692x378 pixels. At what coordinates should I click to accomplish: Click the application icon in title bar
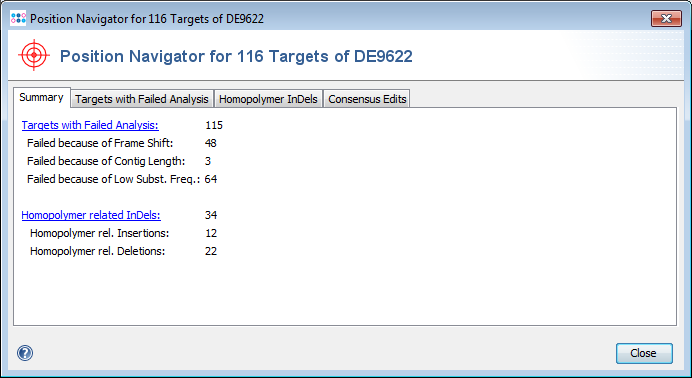tap(18, 18)
